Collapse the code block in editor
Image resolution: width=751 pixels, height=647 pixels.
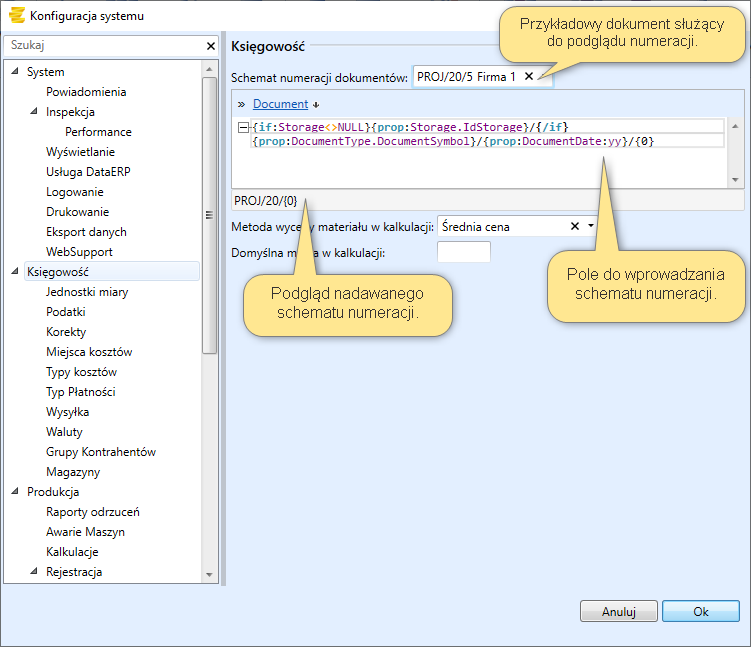pyautogui.click(x=244, y=127)
